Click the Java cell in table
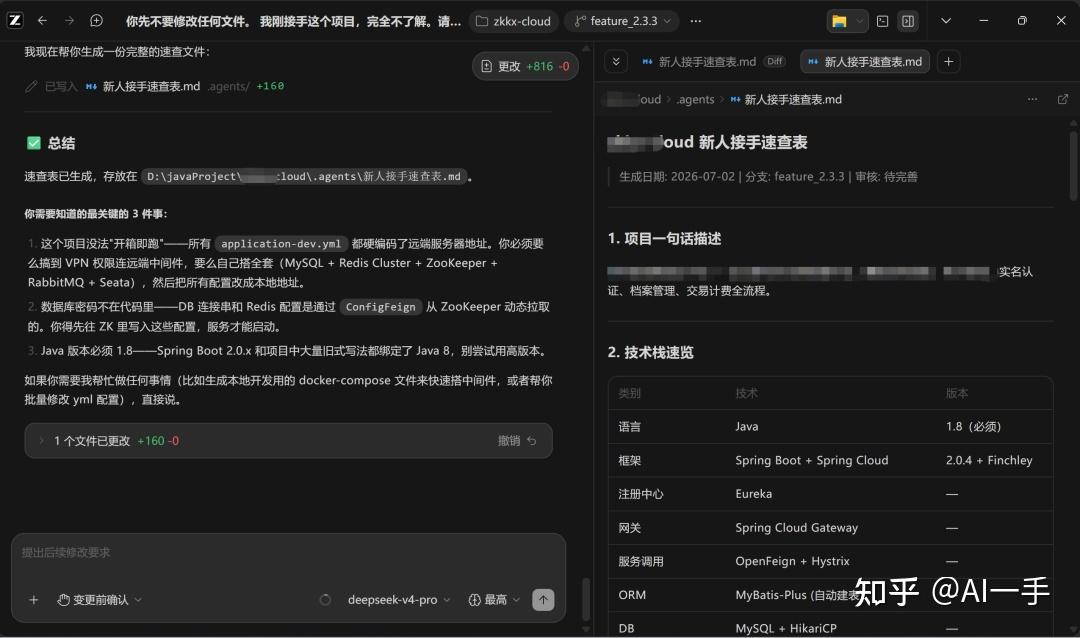This screenshot has width=1080, height=638. click(x=747, y=427)
